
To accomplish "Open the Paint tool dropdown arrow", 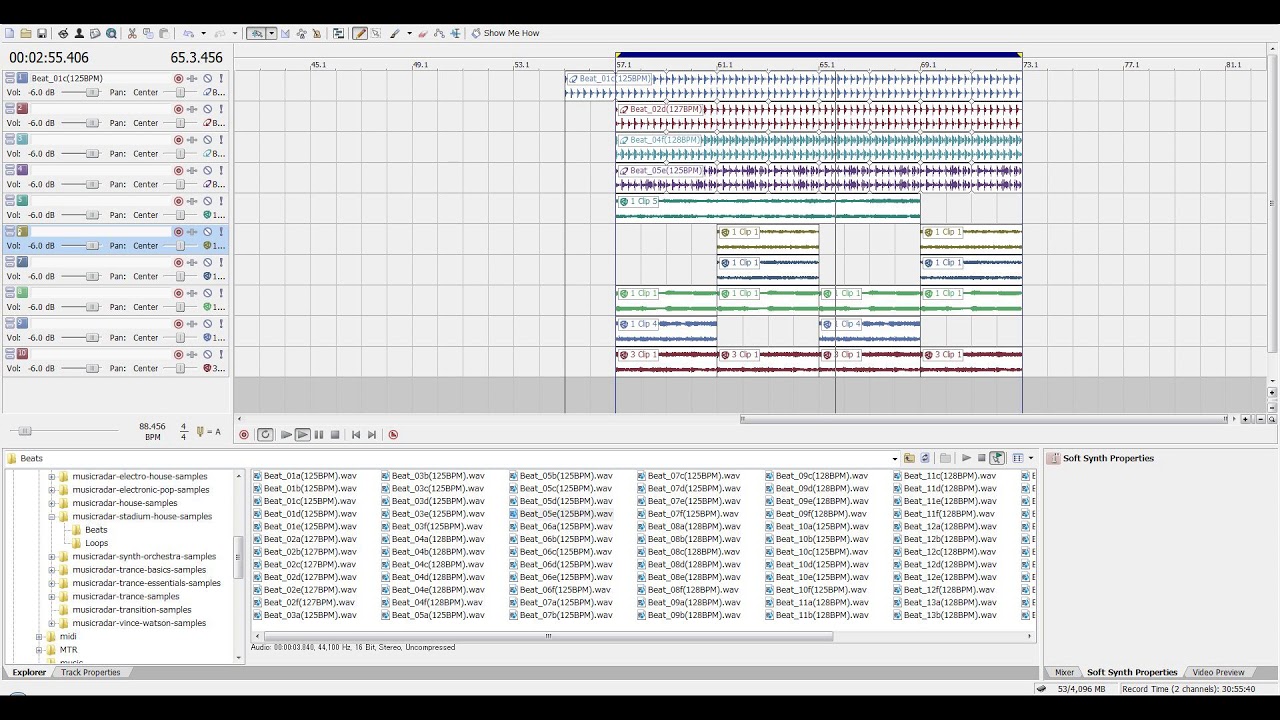I will tap(408, 33).
